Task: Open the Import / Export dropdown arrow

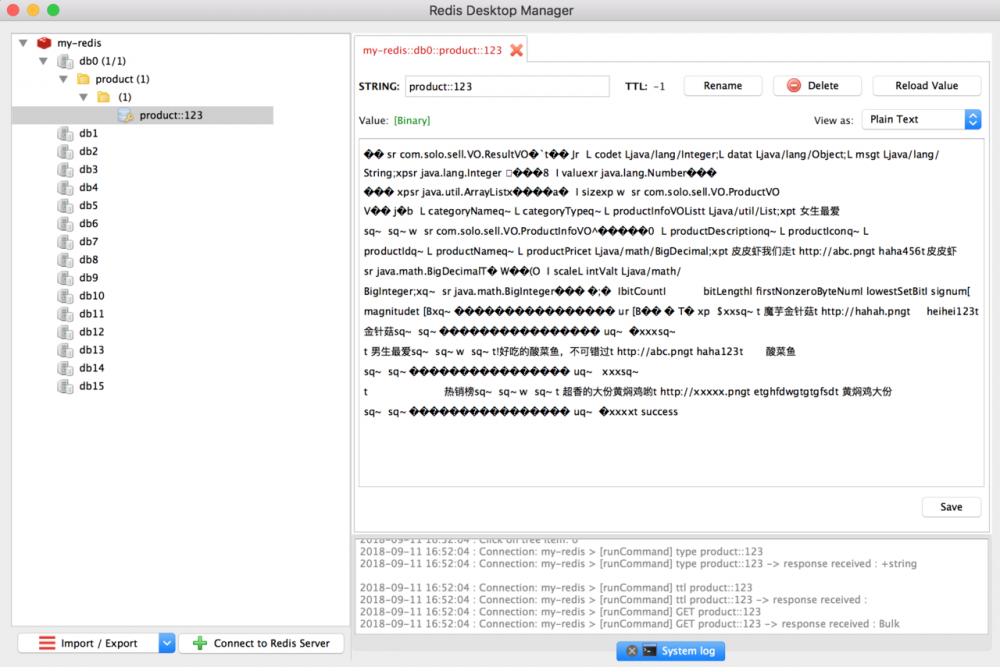Action: click(166, 642)
